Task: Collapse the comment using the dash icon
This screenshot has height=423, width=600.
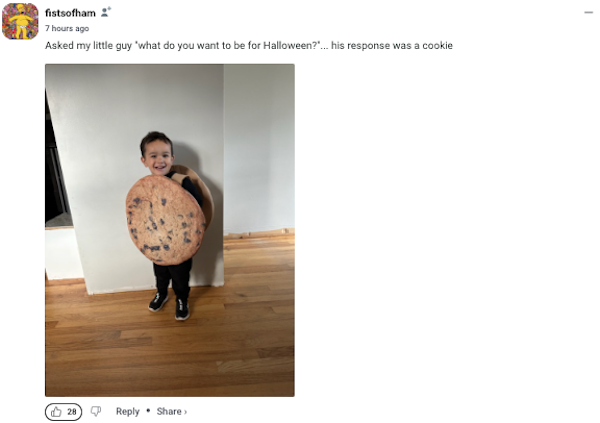Action: coord(589,13)
